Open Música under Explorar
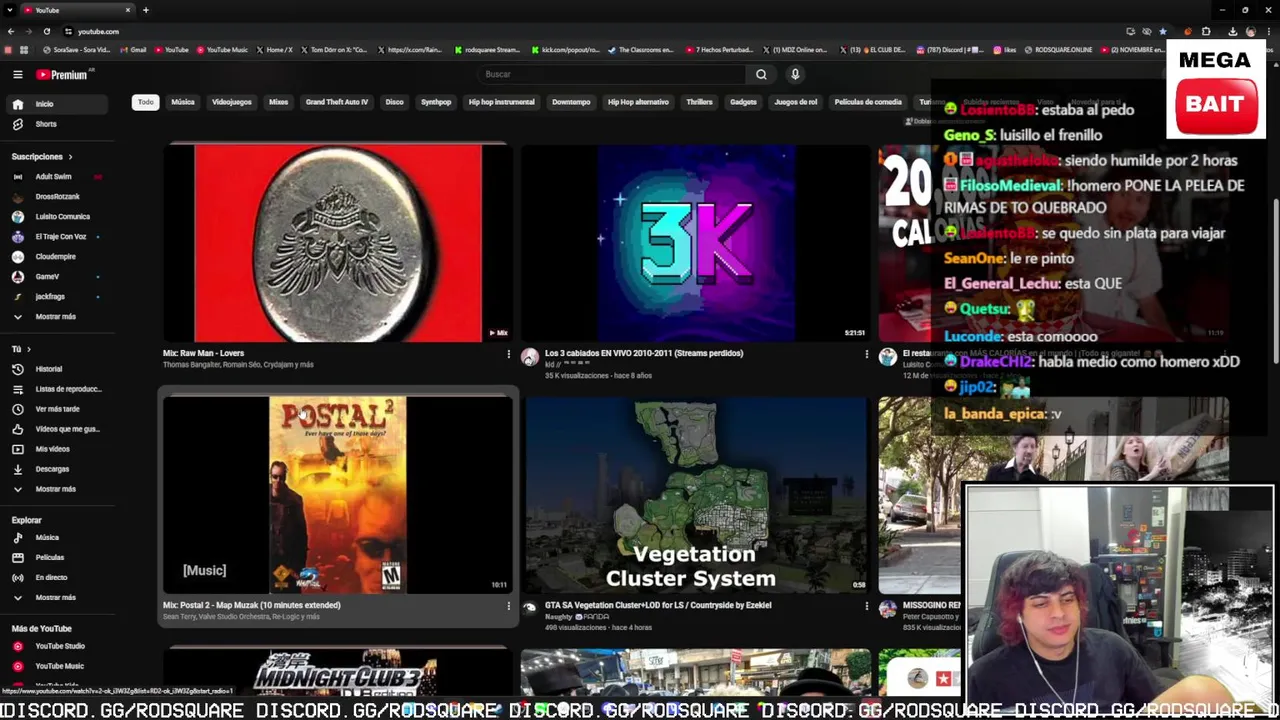The height and width of the screenshot is (720, 1280). [x=58, y=538]
